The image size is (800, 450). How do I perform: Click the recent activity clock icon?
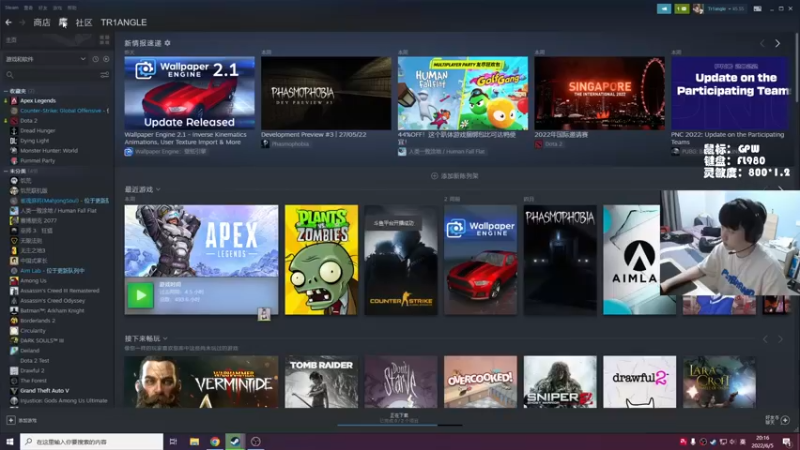tap(95, 59)
